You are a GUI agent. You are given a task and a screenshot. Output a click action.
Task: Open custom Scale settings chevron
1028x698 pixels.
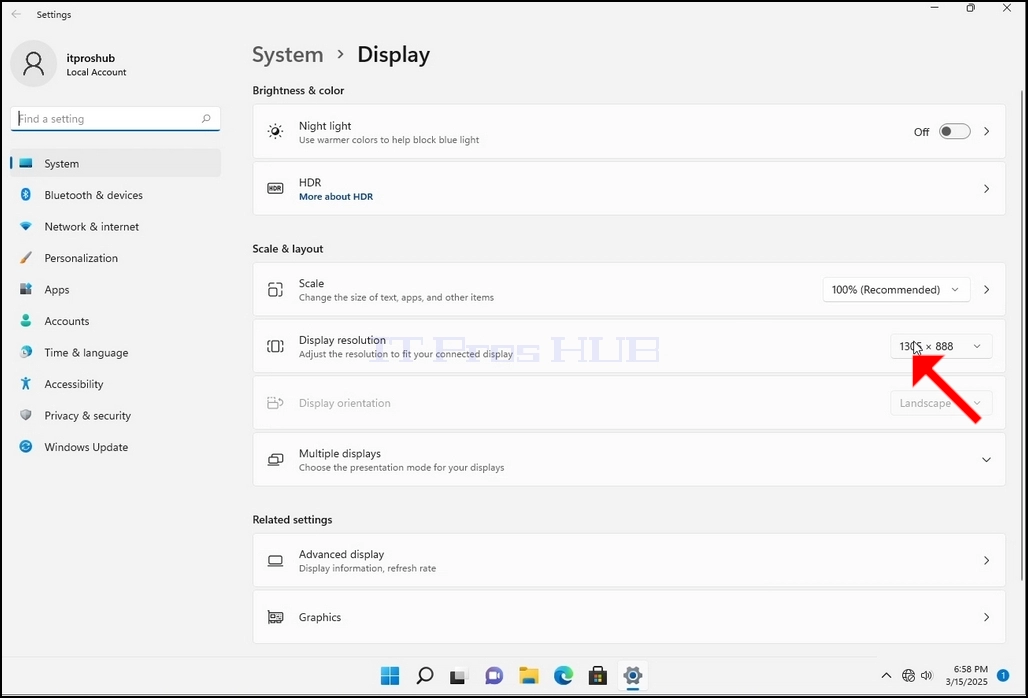[x=986, y=290]
